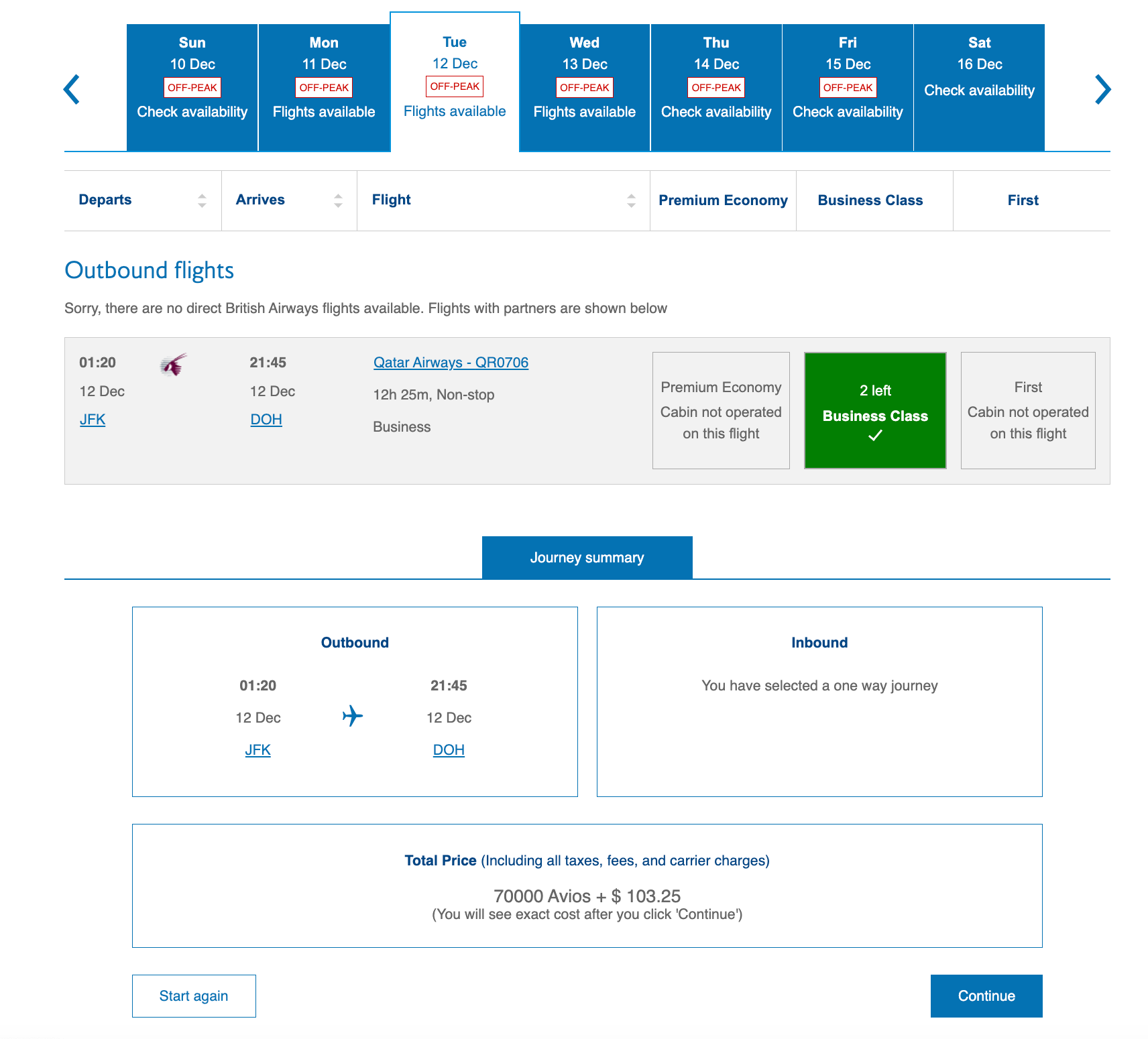Sort flights by Departs column

click(202, 200)
